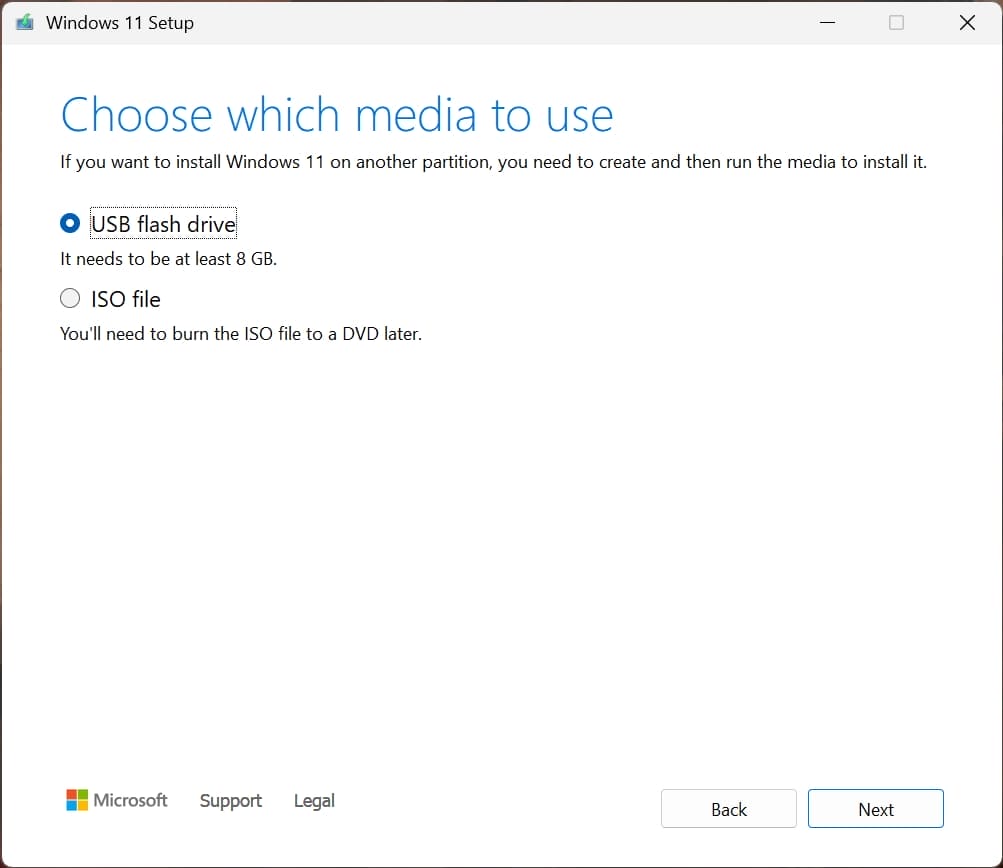The width and height of the screenshot is (1003, 868).
Task: Click the Next button
Action: click(x=875, y=808)
